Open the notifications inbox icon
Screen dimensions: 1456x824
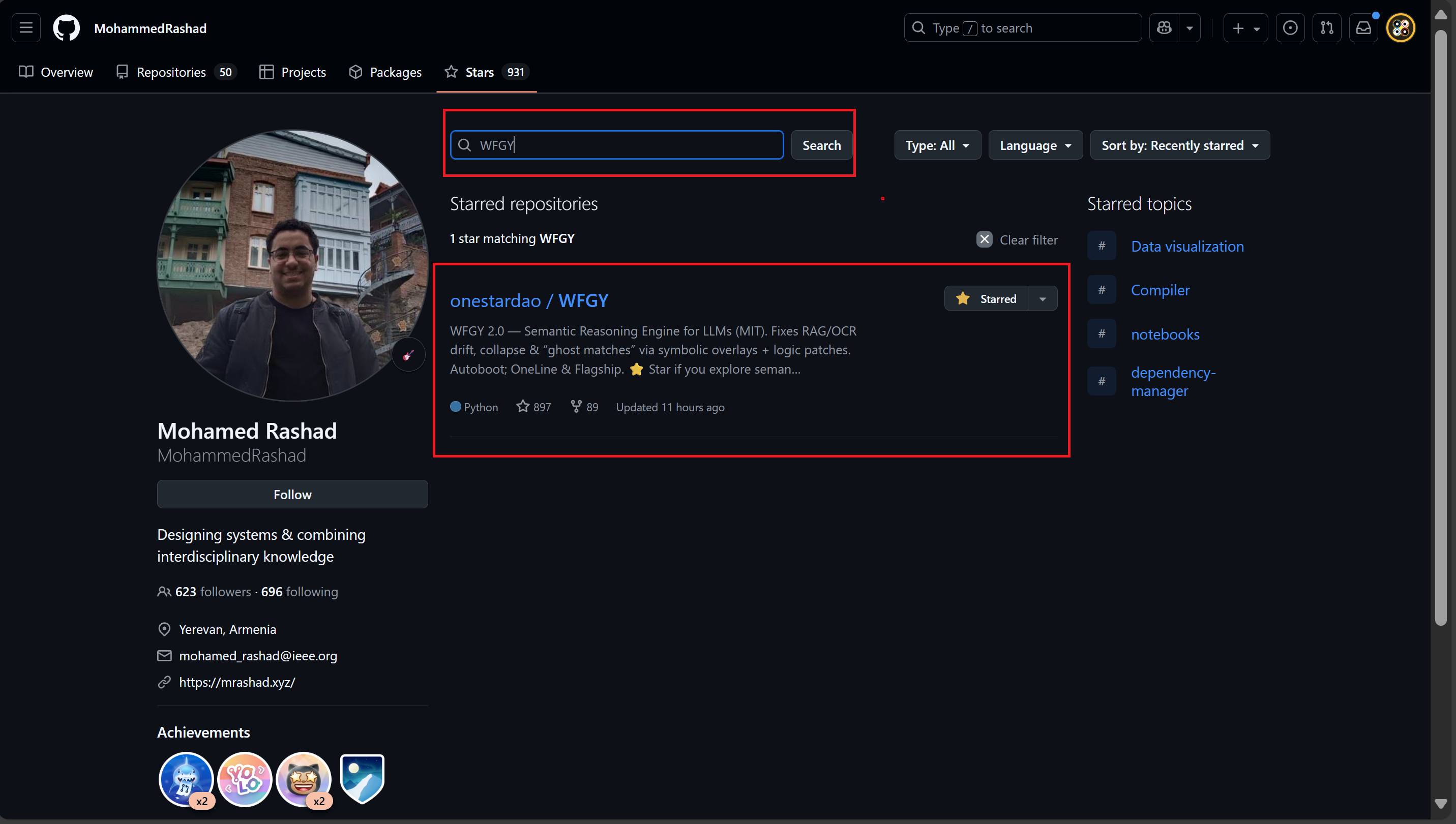pos(1363,28)
